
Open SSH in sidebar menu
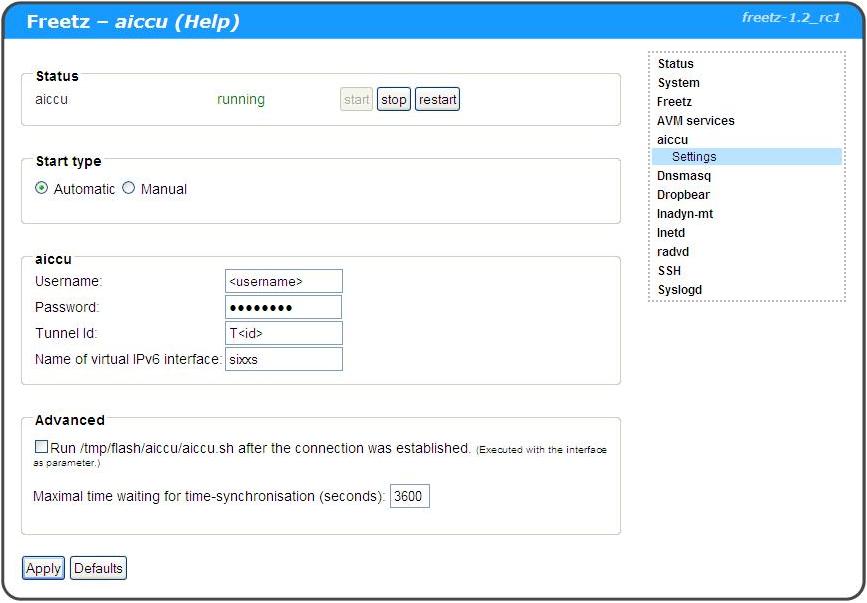pos(669,271)
